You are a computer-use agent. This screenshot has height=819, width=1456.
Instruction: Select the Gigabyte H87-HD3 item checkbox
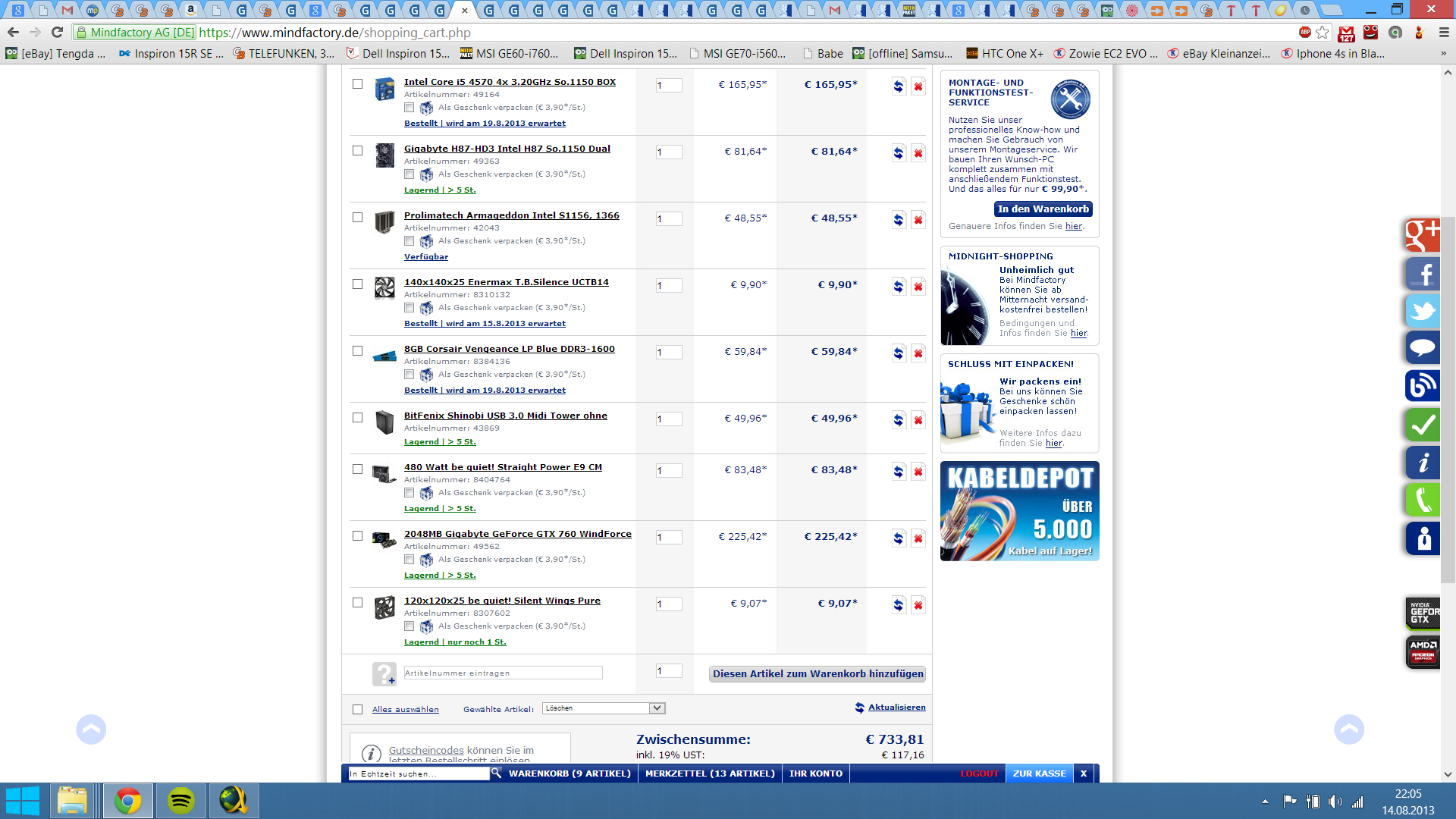click(x=357, y=151)
